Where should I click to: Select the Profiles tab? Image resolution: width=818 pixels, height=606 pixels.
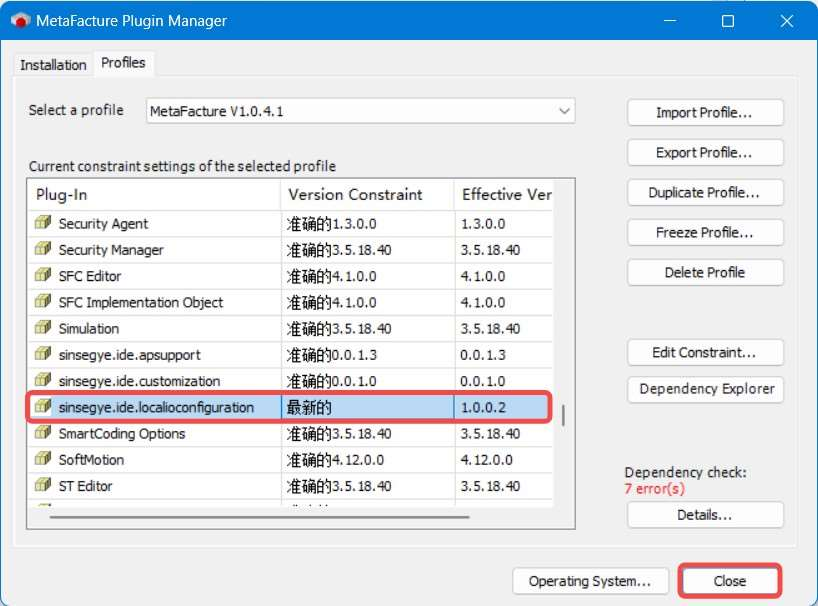(x=123, y=63)
